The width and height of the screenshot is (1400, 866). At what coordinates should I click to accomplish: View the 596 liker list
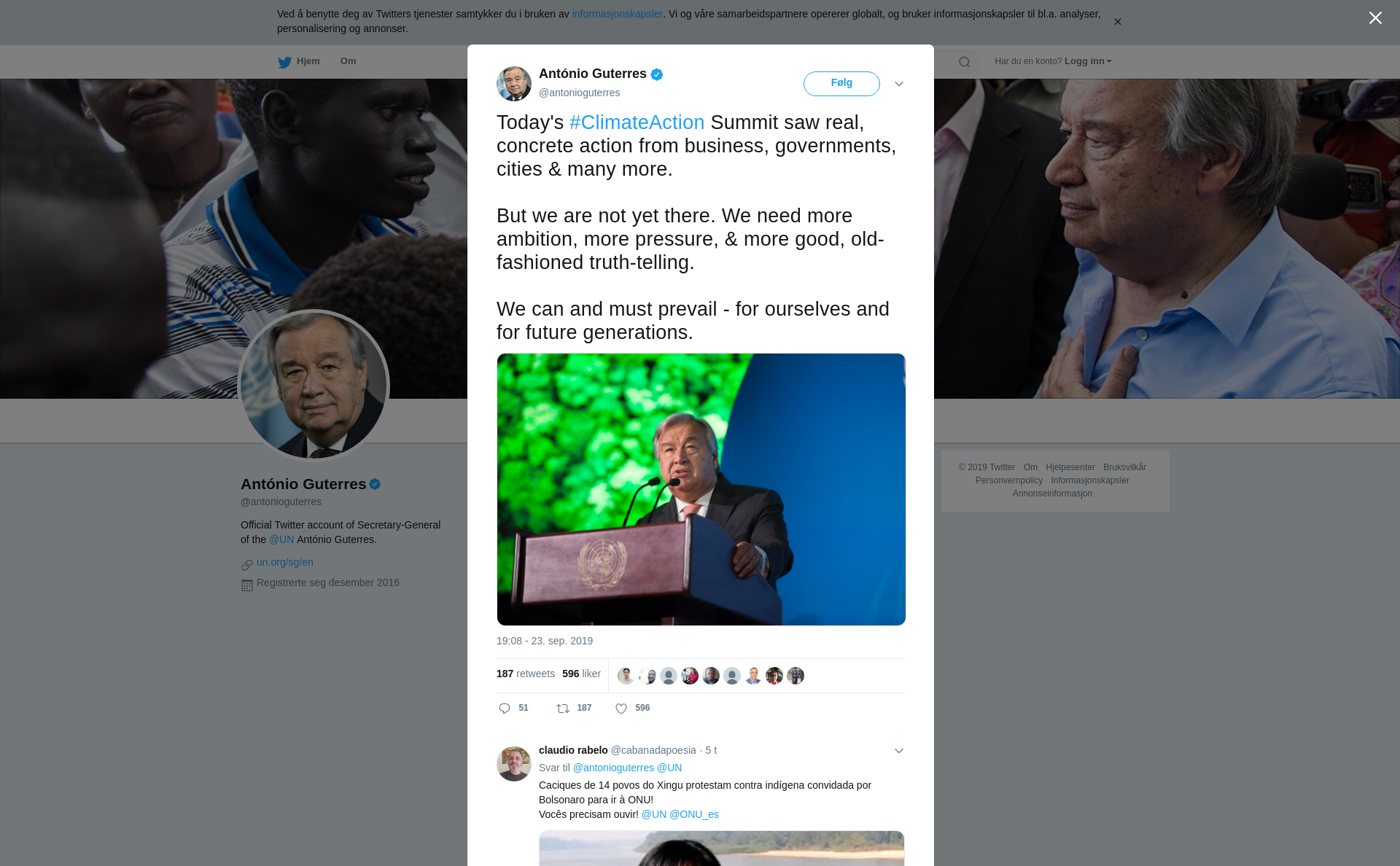coord(581,674)
